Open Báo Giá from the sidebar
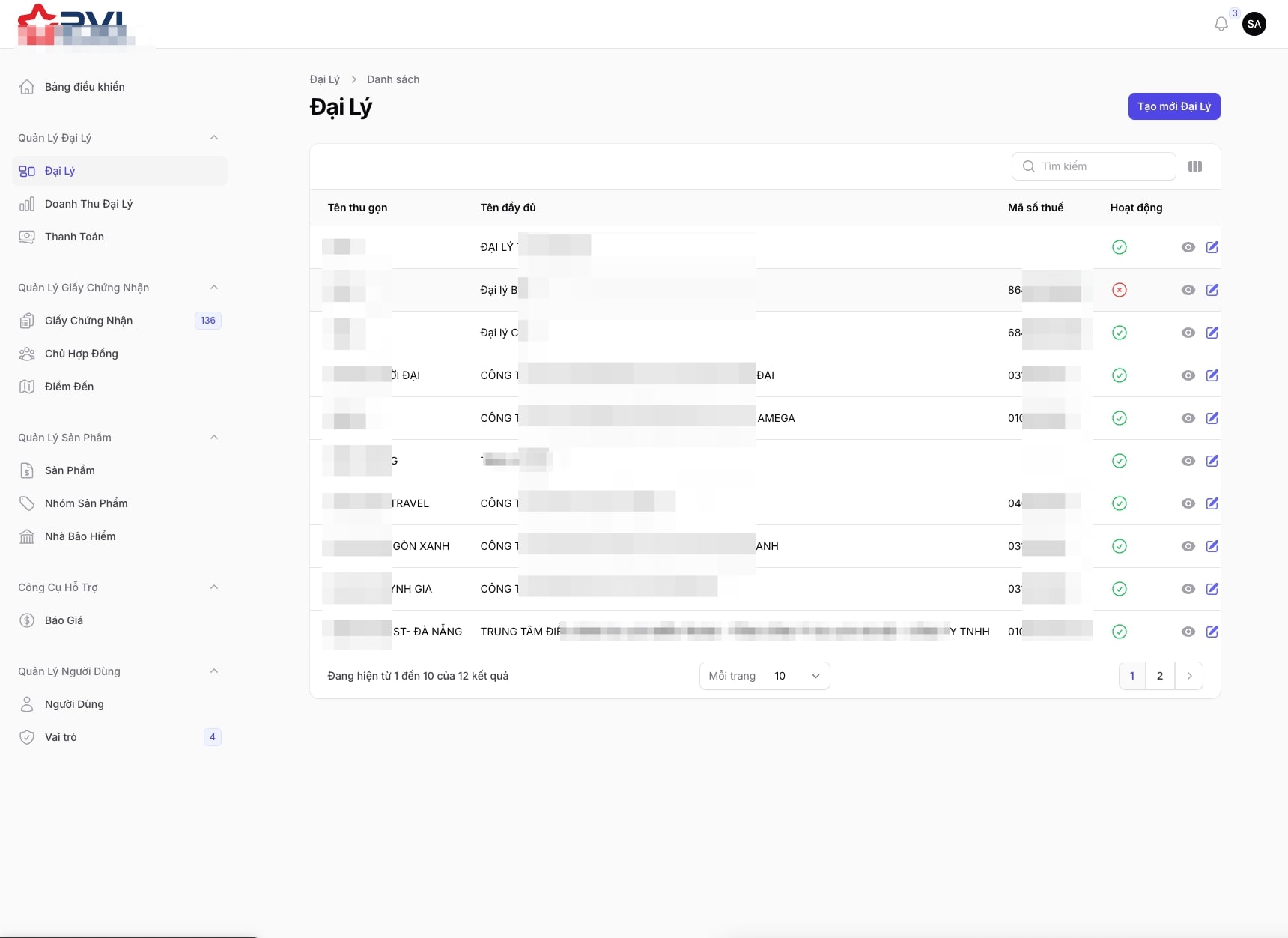 point(64,620)
